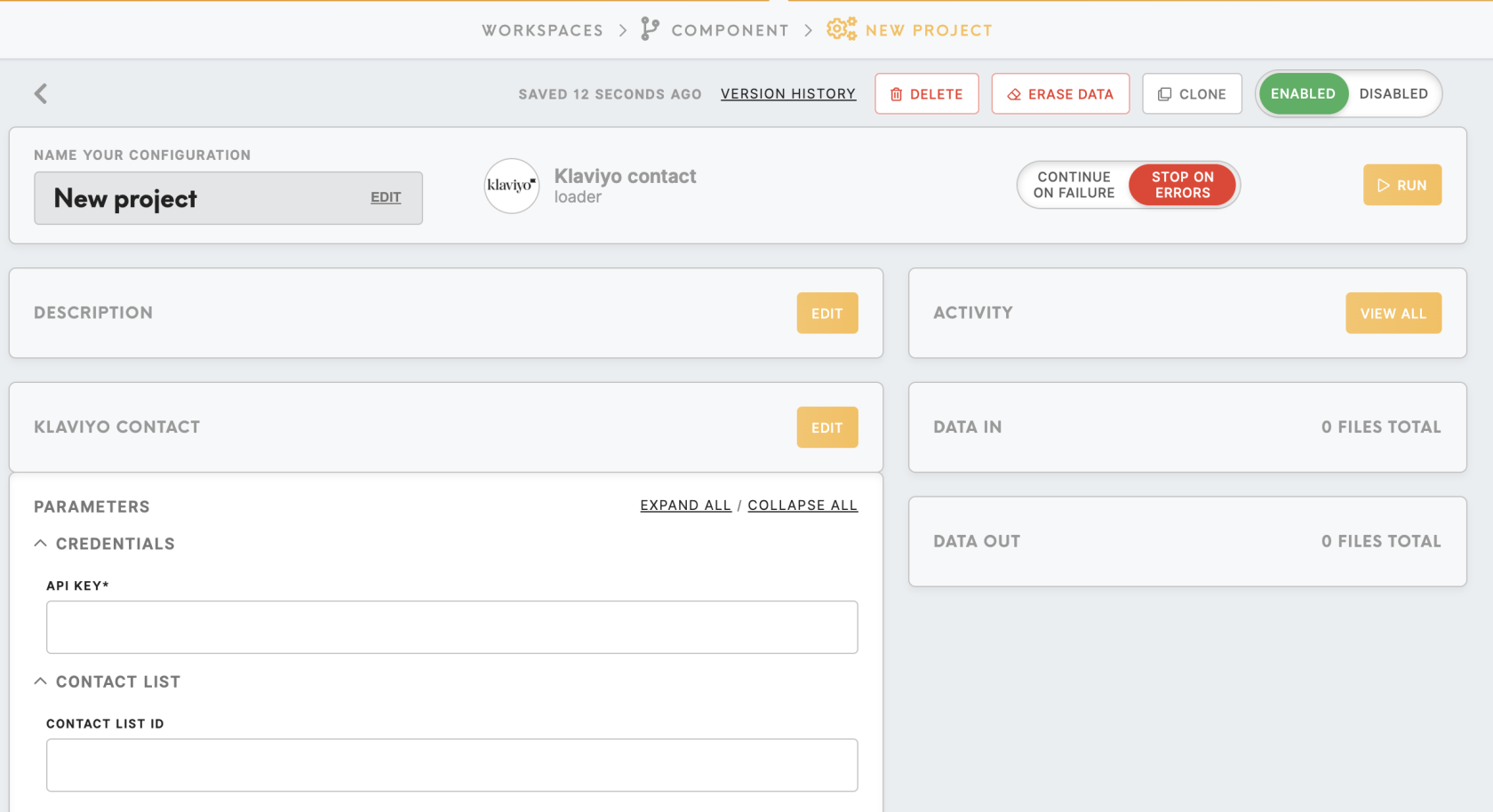Open Version History link
Image resolution: width=1493 pixels, height=812 pixels.
pyautogui.click(x=788, y=93)
